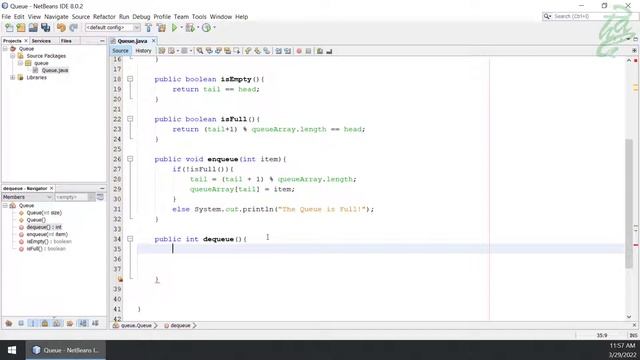Click the Search (Ctrl+I) field
This screenshot has width=640, height=360.
[588, 16]
